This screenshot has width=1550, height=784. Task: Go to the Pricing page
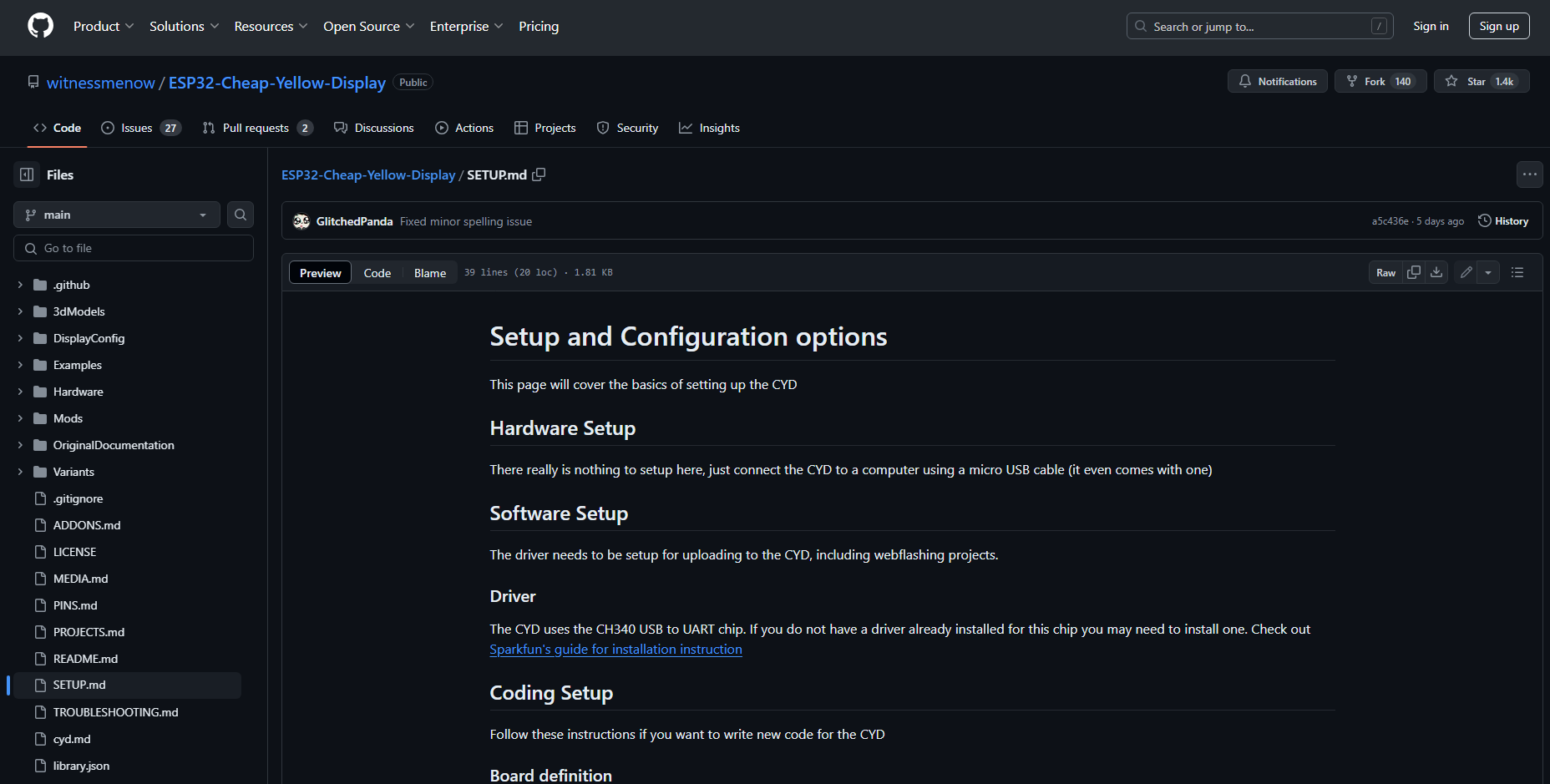point(539,26)
